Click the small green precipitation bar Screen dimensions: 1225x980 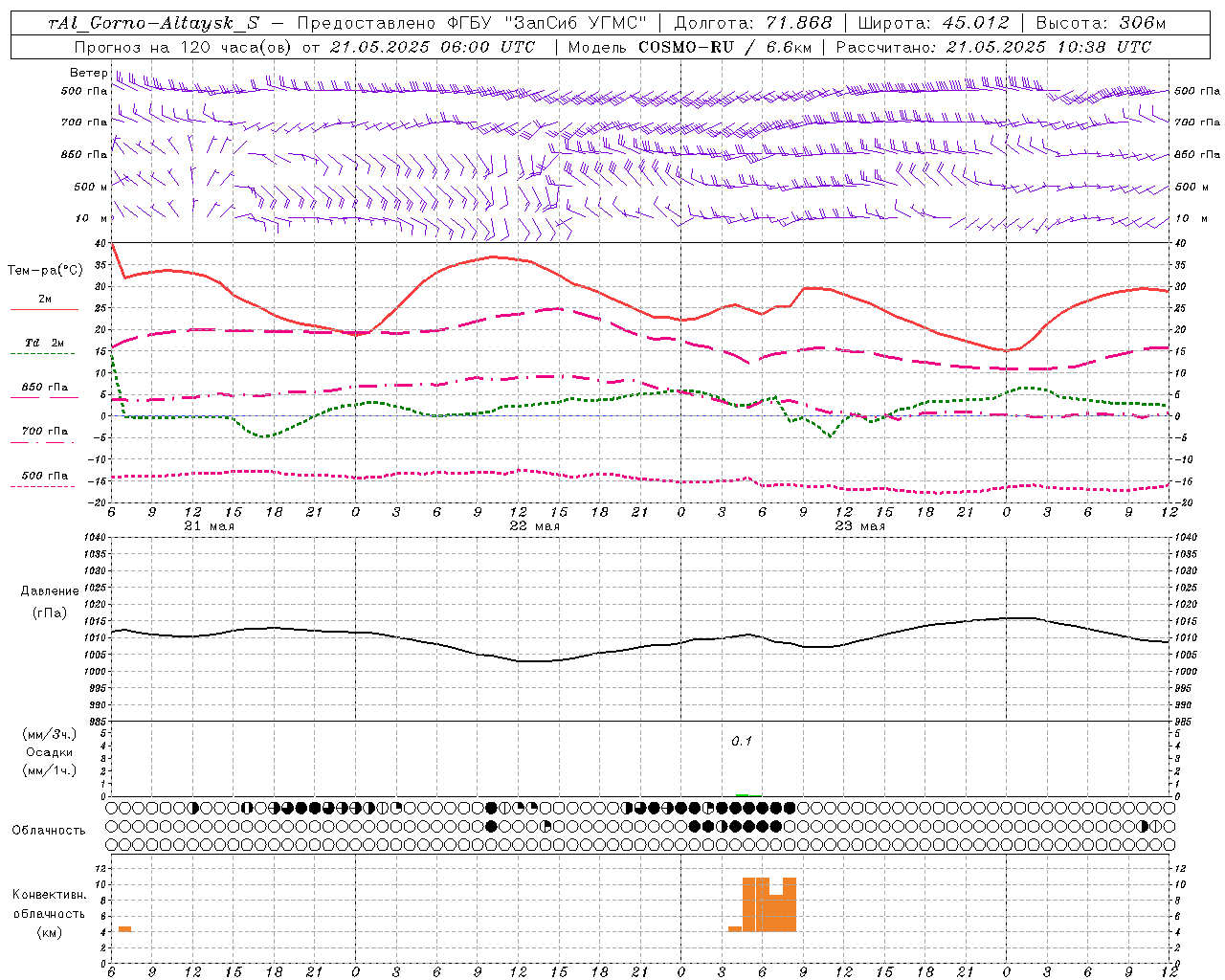coord(743,794)
